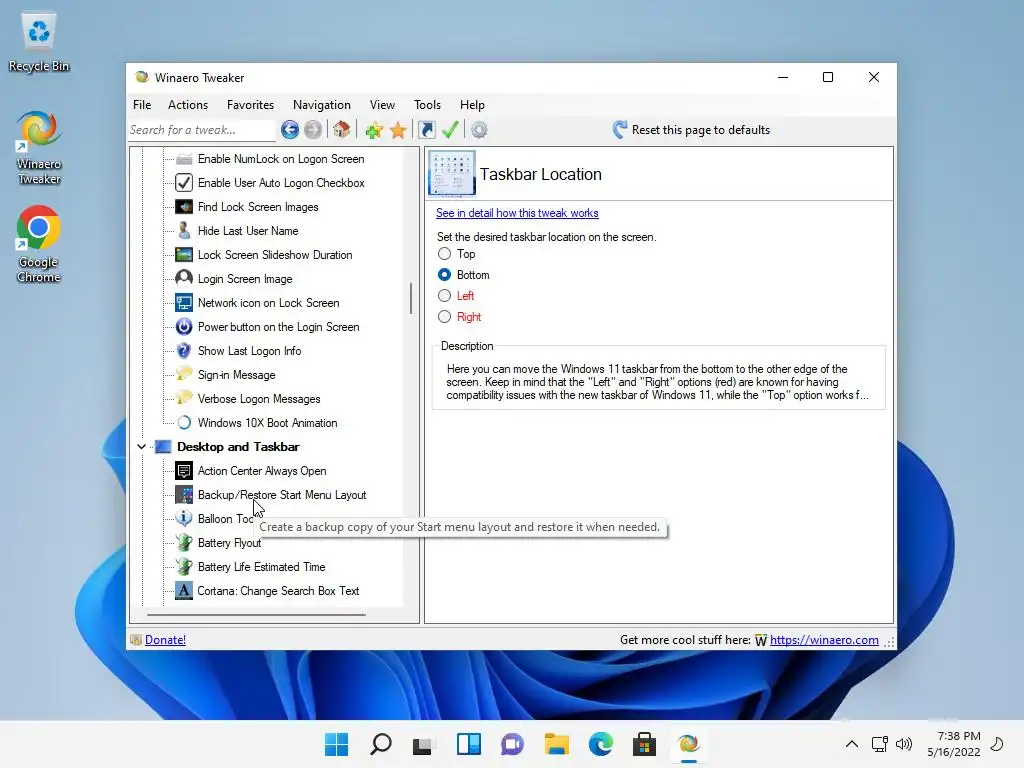Click the Power button on Login Screen icon
Image resolution: width=1024 pixels, height=768 pixels.
[184, 327]
